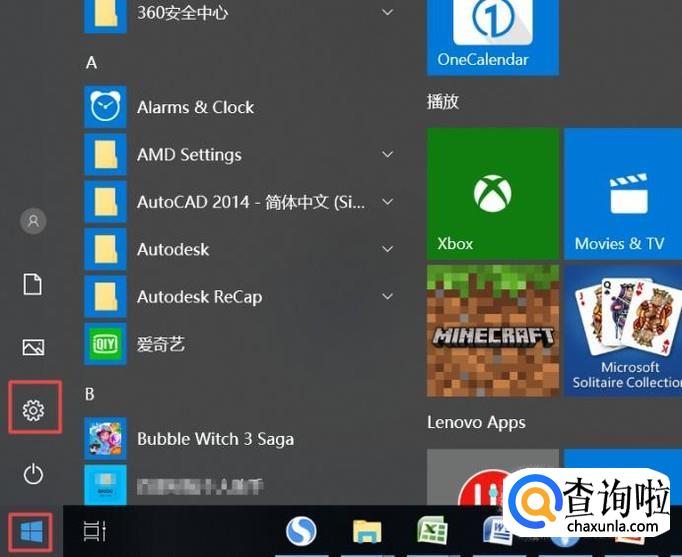The width and height of the screenshot is (682, 557).
Task: Launch the iQIYI app icon
Action: 105,344
